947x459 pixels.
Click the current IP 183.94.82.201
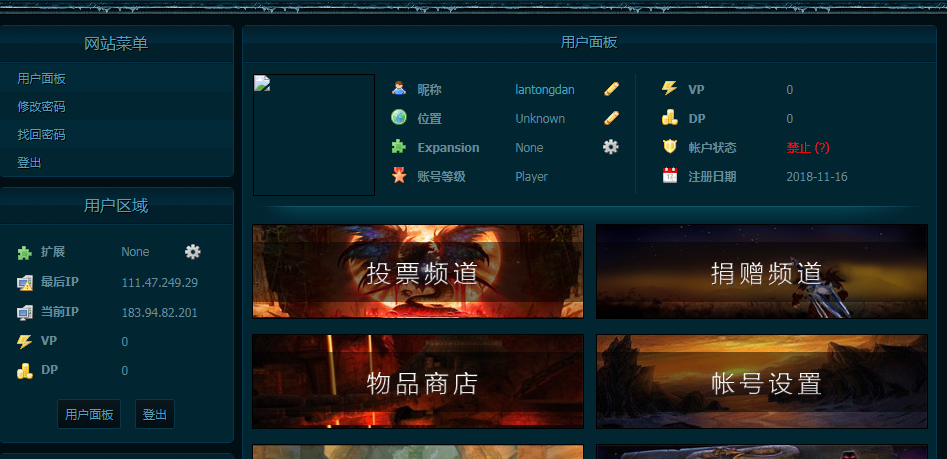[x=160, y=313]
